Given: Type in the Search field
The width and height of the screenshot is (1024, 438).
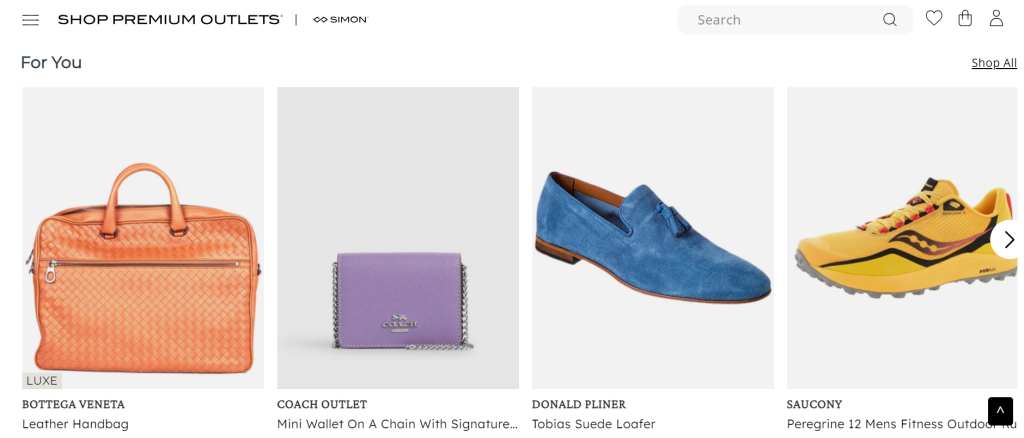Looking at the screenshot, I should pos(780,20).
